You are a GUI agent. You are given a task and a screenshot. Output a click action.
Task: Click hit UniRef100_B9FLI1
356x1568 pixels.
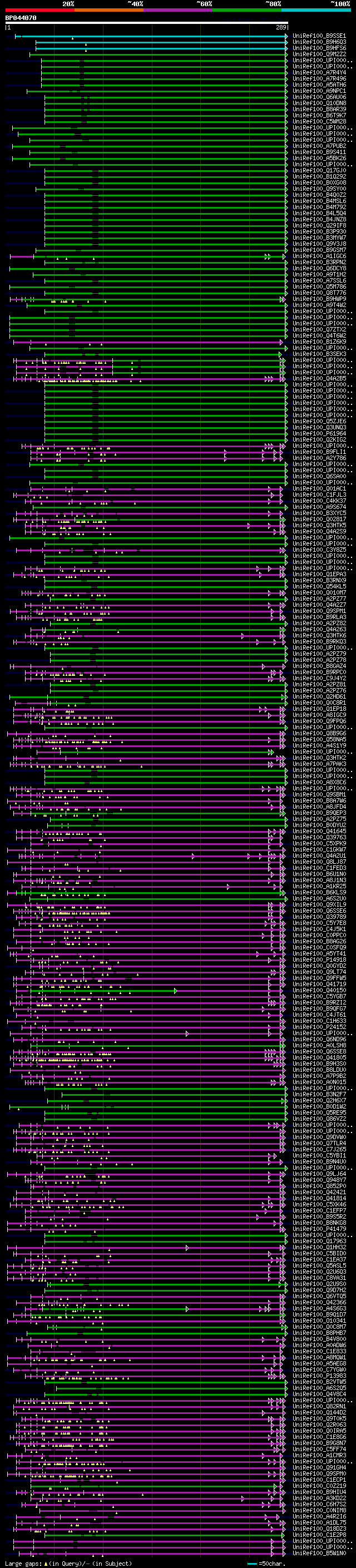coord(319,452)
